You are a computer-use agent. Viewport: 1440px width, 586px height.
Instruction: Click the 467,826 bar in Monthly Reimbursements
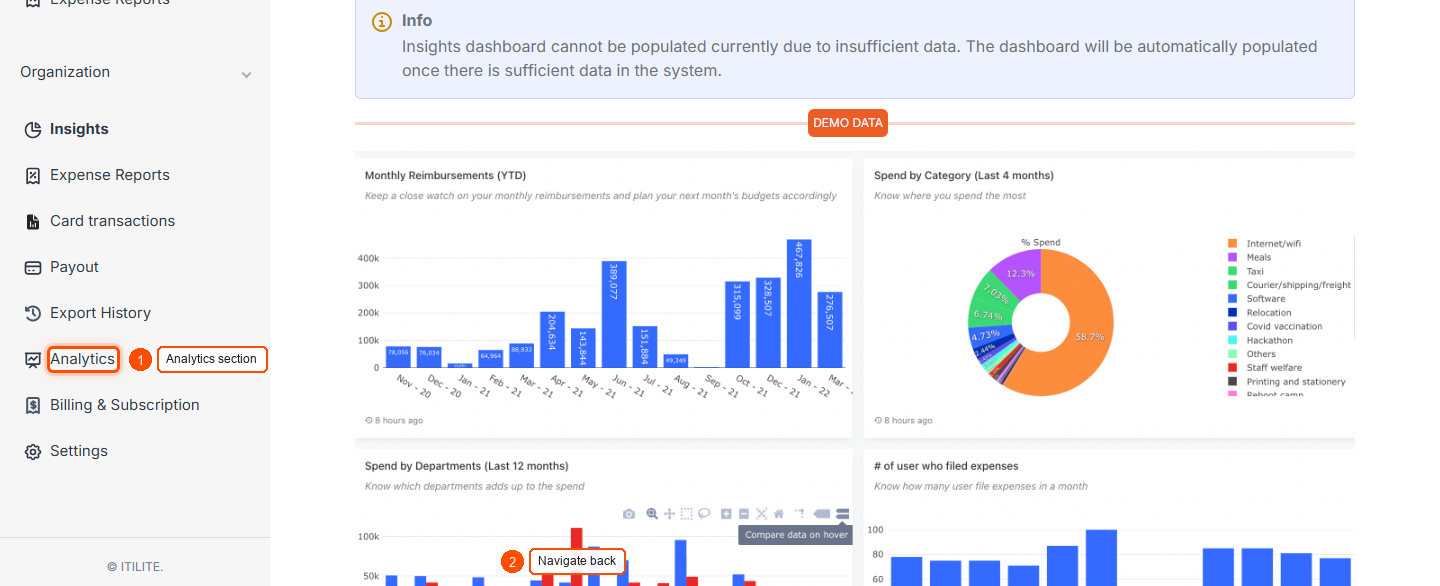coord(798,304)
